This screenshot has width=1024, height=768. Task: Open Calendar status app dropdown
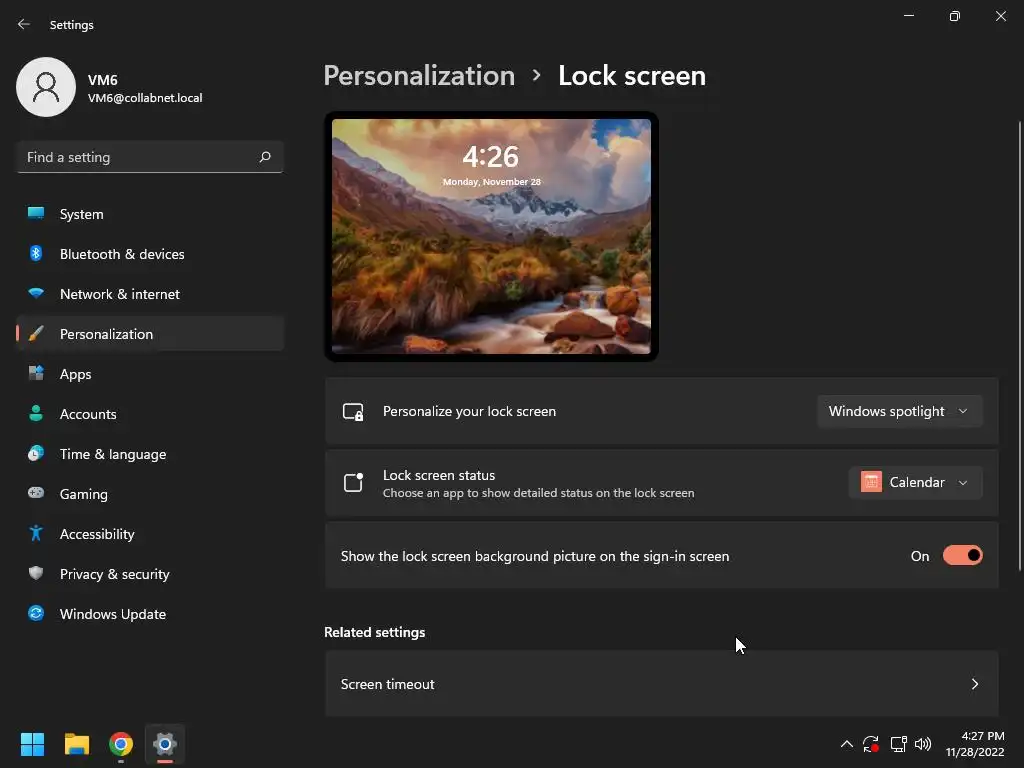pos(916,483)
